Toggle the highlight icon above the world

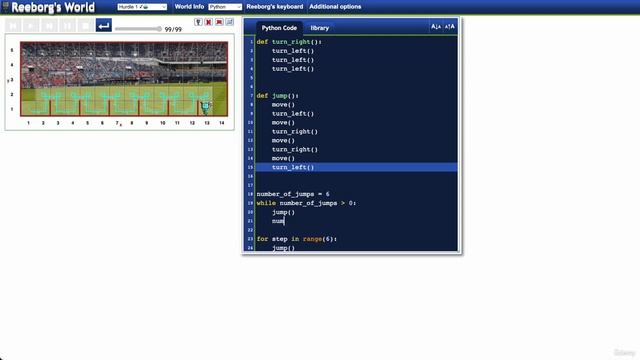(198, 22)
